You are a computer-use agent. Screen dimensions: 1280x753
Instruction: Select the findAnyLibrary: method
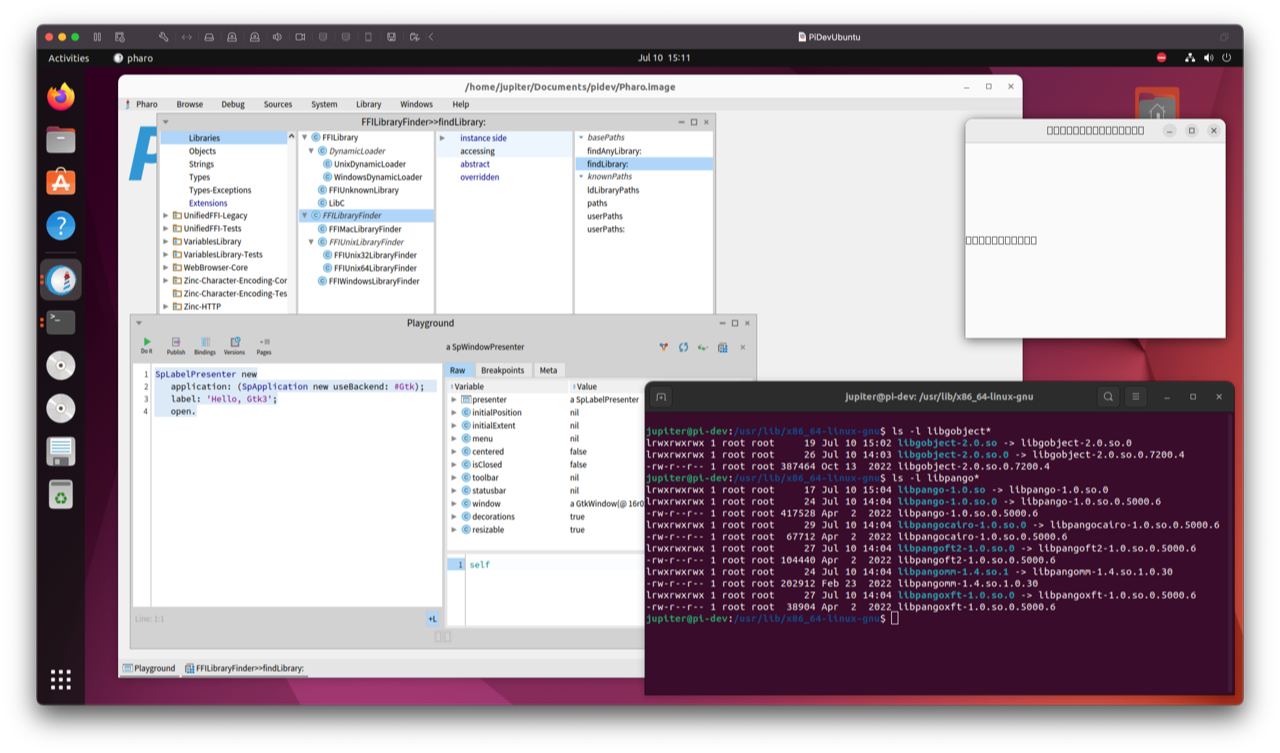pos(614,151)
